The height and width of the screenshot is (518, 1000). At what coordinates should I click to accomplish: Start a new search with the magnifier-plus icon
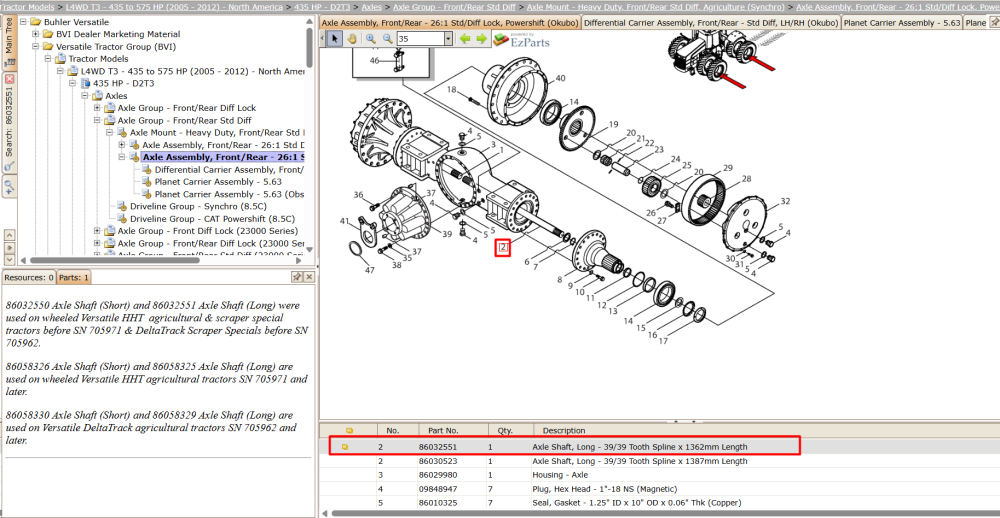[10, 187]
